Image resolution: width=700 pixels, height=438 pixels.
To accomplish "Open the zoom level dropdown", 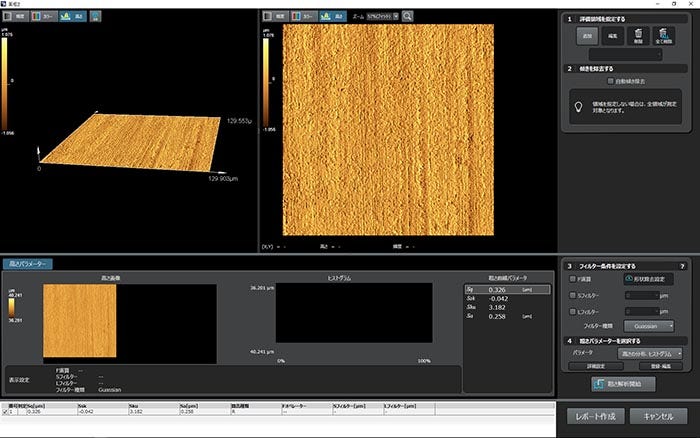I will [383, 17].
